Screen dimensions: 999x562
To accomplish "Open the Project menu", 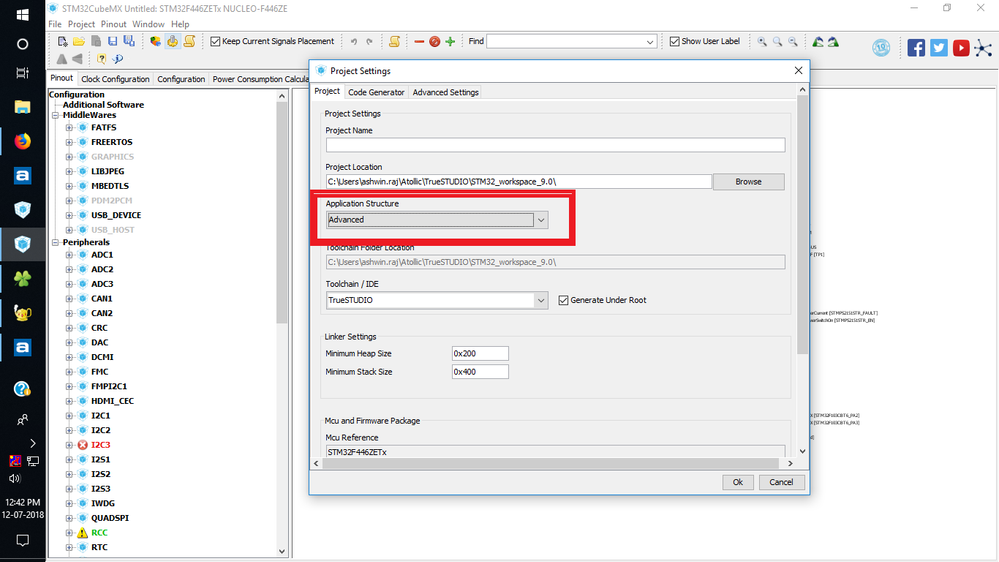I will [82, 24].
